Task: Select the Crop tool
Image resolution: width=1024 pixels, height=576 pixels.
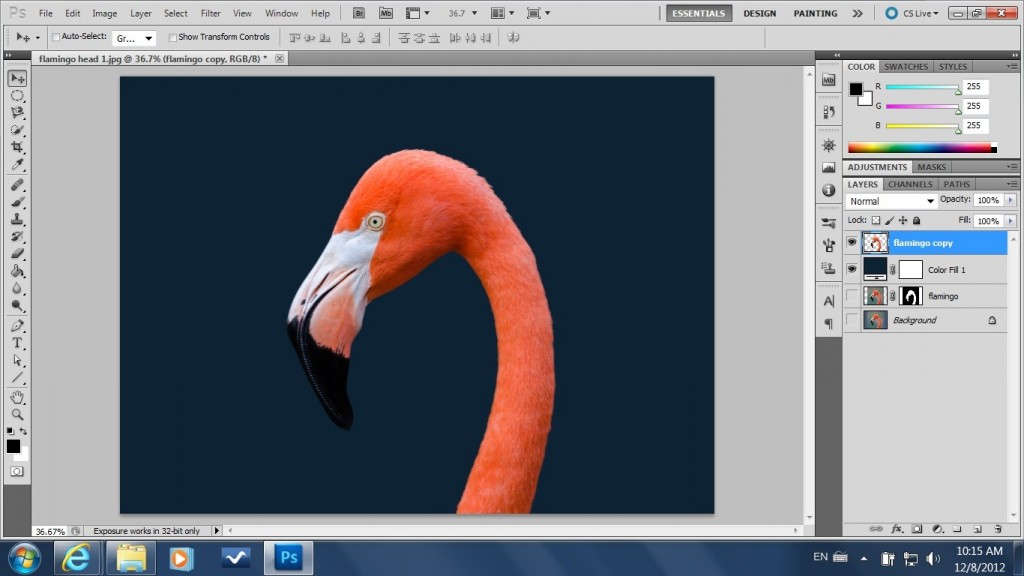Action: click(x=17, y=147)
